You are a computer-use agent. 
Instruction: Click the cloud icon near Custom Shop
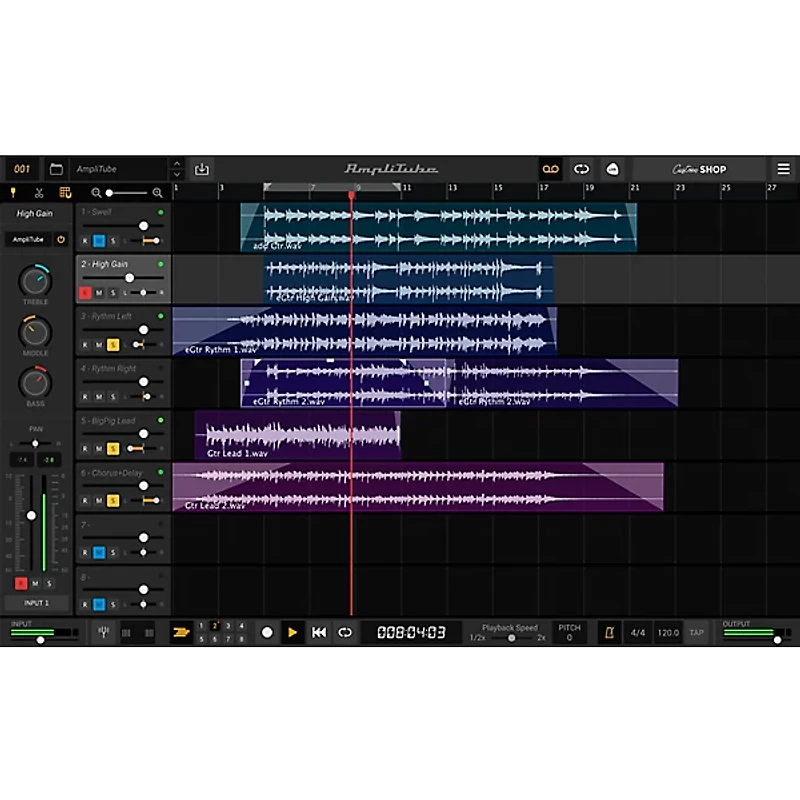pos(614,168)
